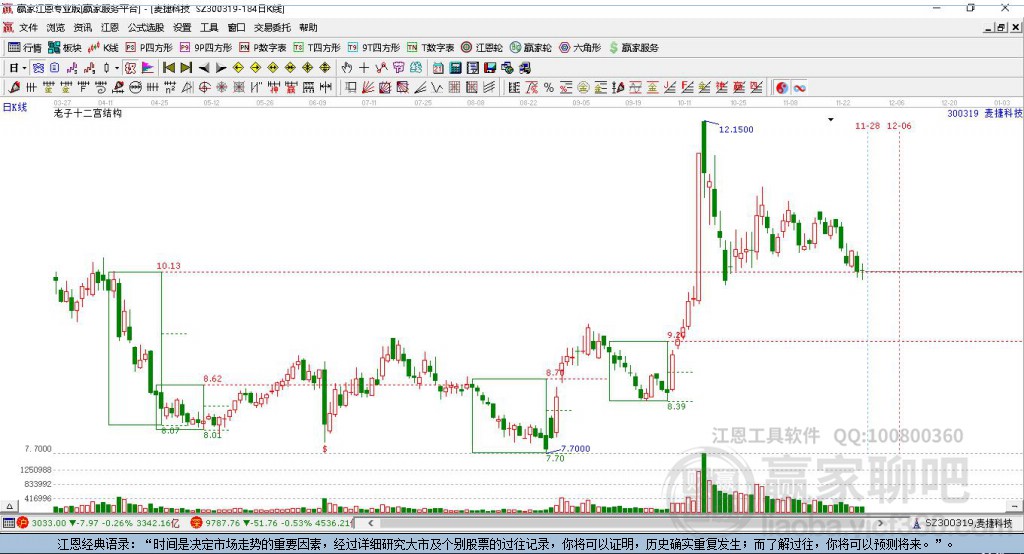This screenshot has height=554, width=1024.
Task: Select the 12-06 date marker
Action: 899,125
